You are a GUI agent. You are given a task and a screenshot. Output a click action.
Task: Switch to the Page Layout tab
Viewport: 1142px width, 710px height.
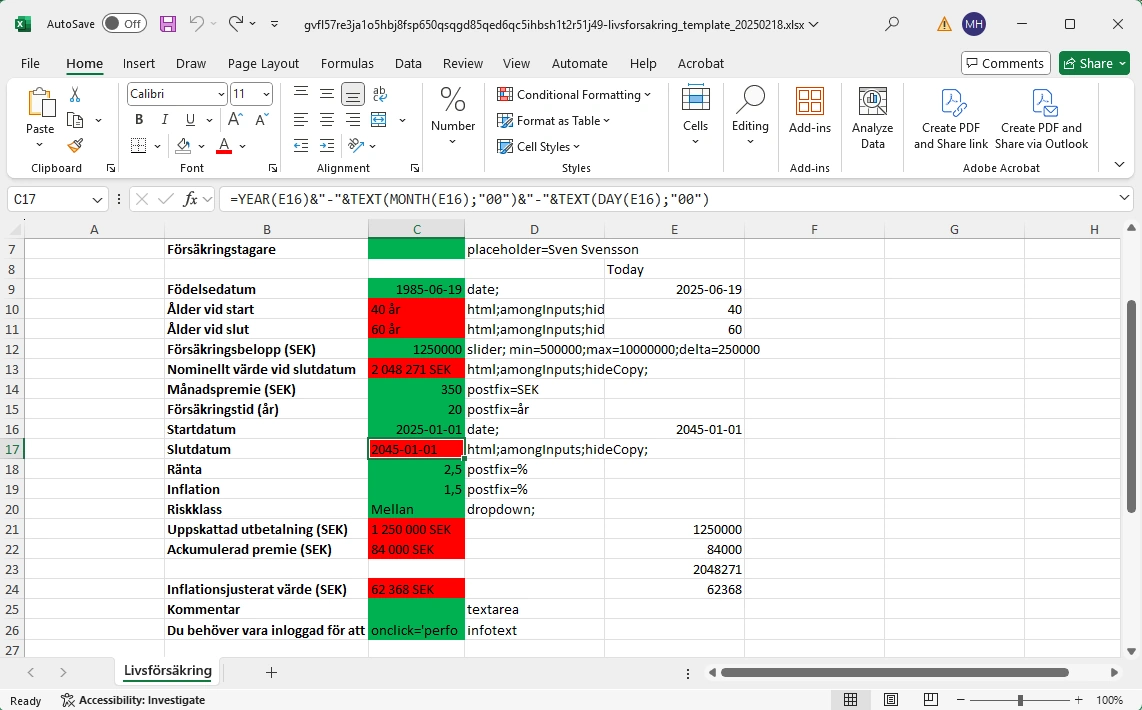[263, 63]
